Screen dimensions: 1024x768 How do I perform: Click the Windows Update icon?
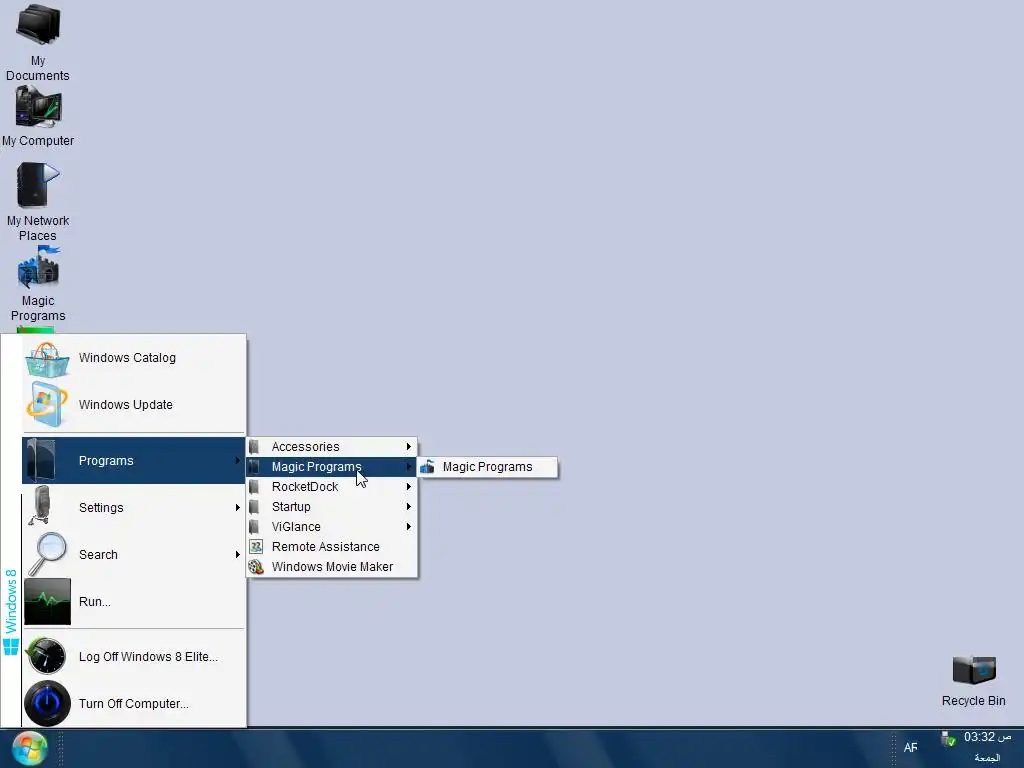(47, 405)
